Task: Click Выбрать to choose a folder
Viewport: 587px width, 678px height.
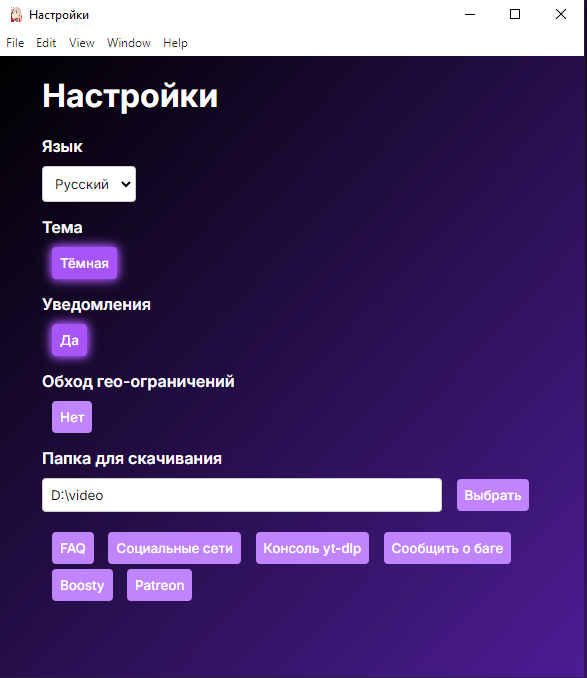Action: coord(493,495)
